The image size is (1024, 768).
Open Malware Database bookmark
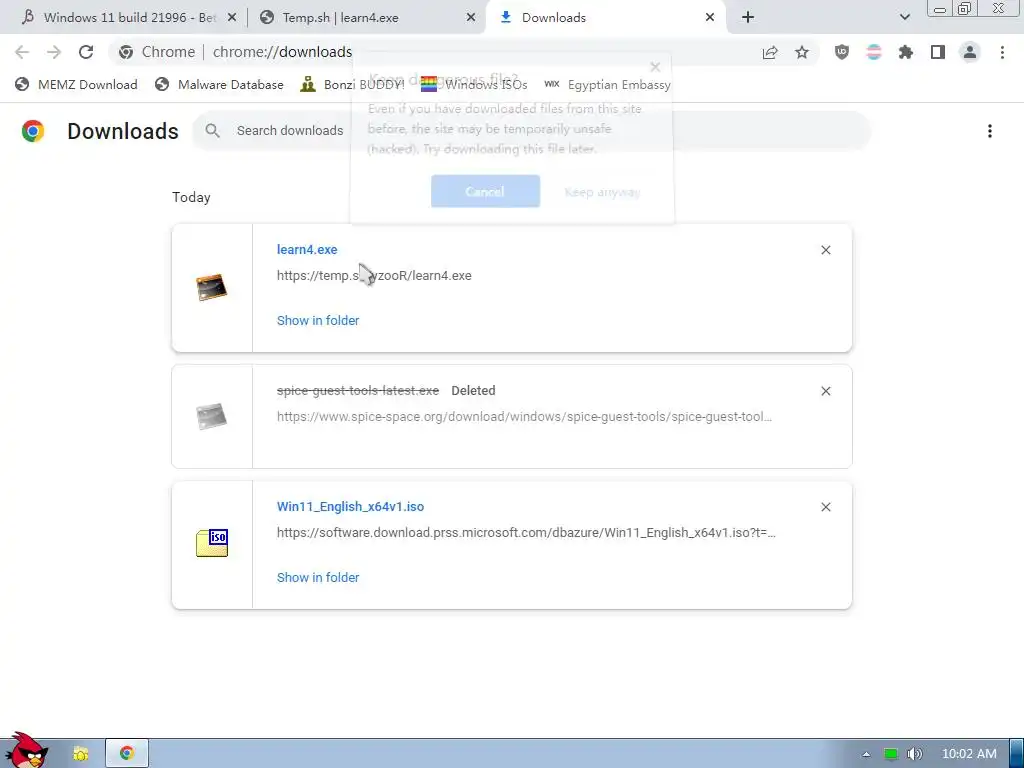point(219,84)
